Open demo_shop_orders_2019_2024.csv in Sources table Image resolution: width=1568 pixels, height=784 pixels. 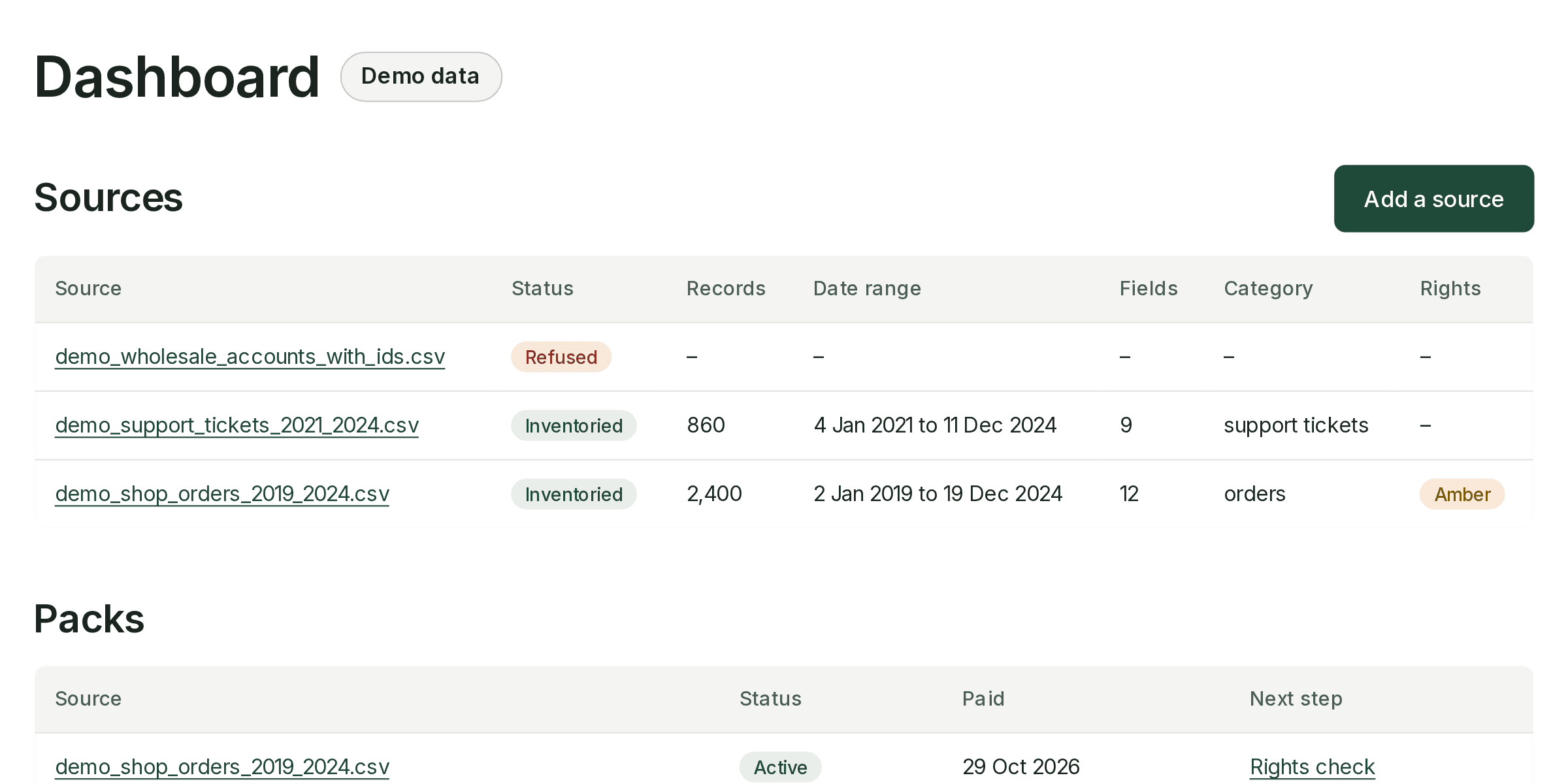click(x=222, y=494)
